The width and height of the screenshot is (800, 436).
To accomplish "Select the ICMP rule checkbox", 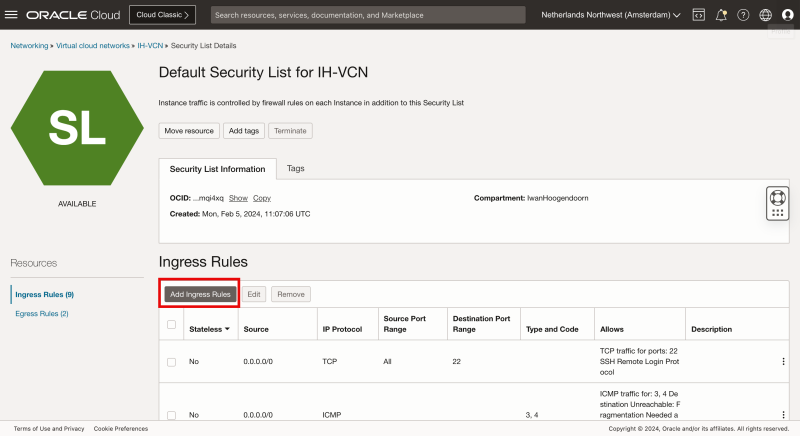I will (171, 415).
